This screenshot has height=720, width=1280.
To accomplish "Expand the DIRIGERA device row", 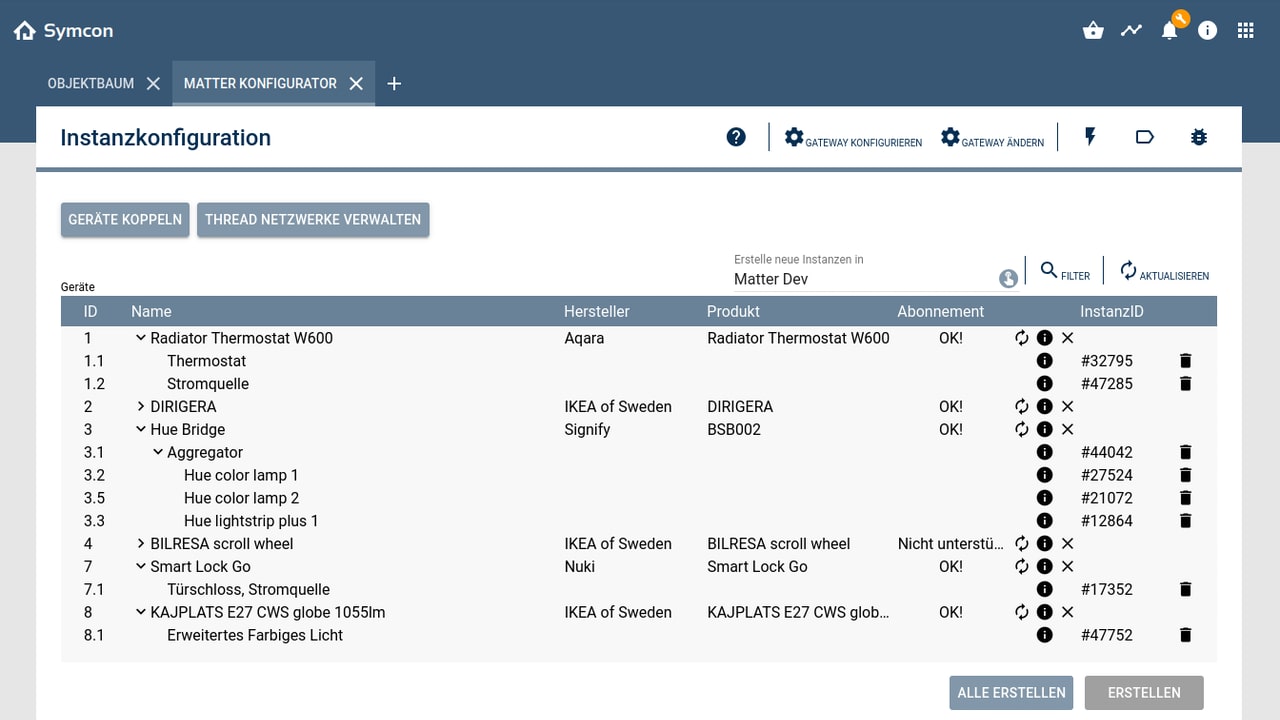I will point(141,407).
